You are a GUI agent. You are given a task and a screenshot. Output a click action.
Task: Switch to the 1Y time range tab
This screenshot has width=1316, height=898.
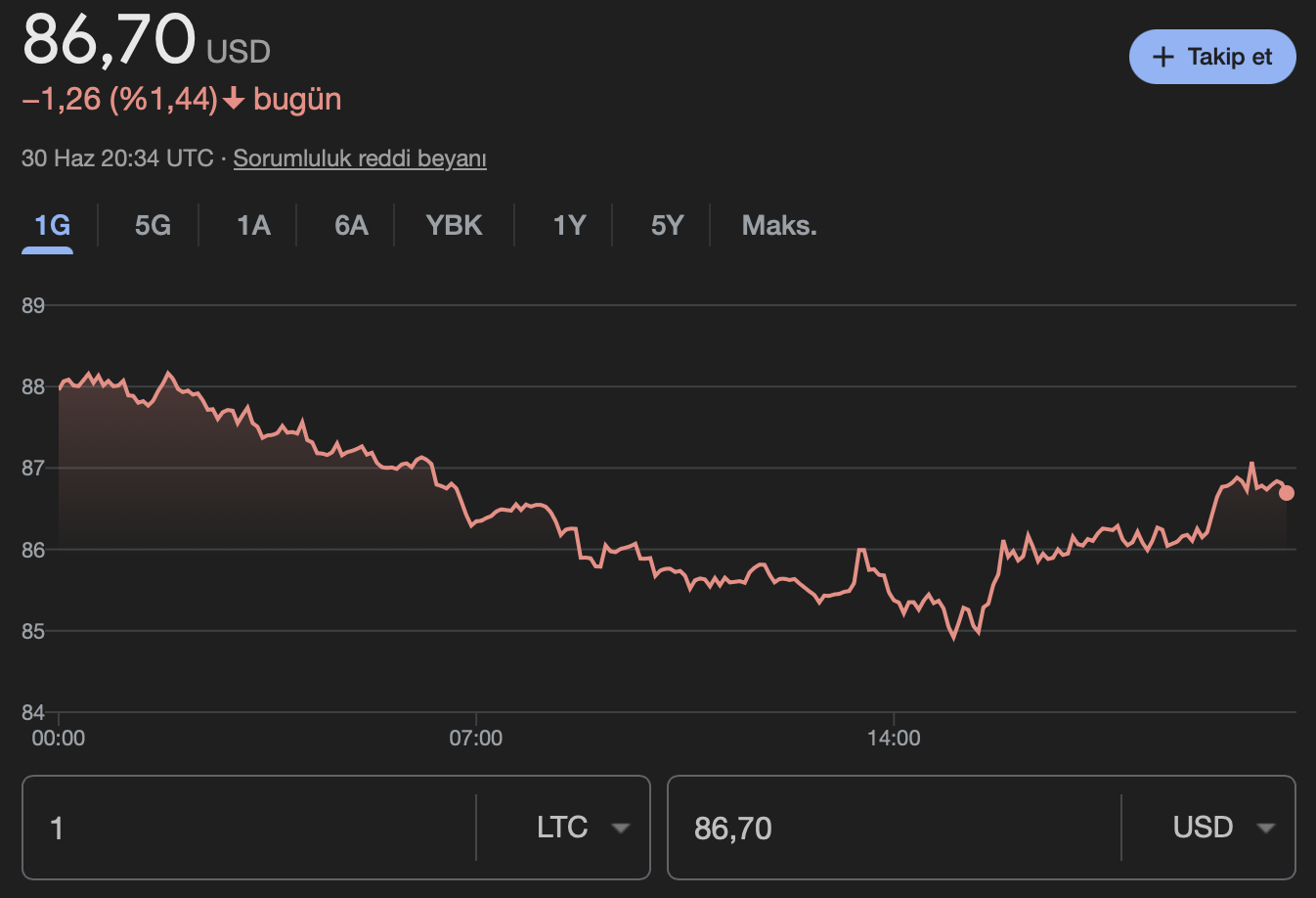point(569,226)
